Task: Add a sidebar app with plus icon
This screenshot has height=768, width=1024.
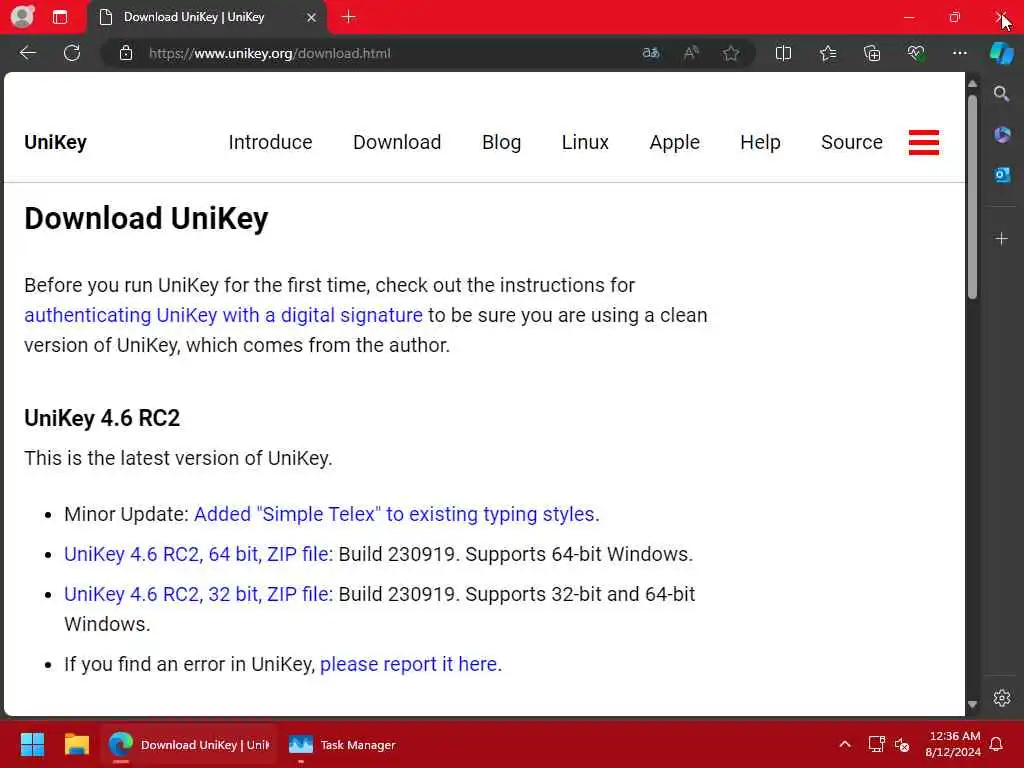Action: pos(1002,239)
